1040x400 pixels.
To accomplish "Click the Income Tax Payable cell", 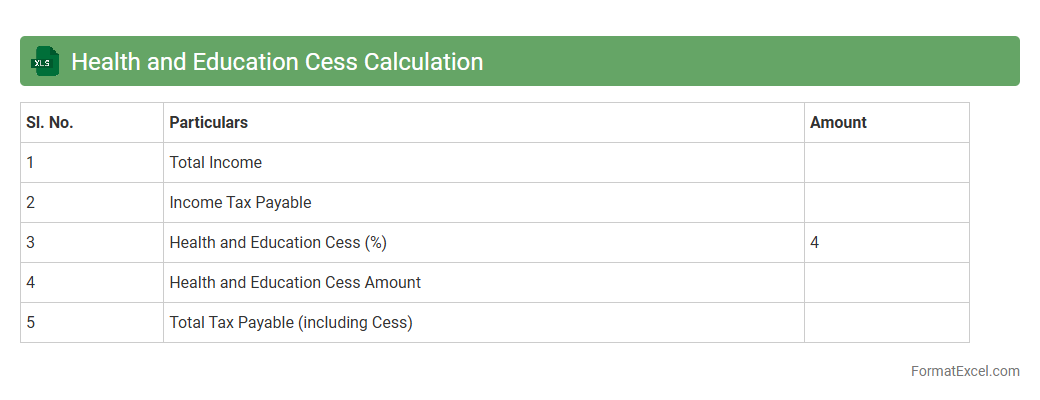I will pos(240,203).
